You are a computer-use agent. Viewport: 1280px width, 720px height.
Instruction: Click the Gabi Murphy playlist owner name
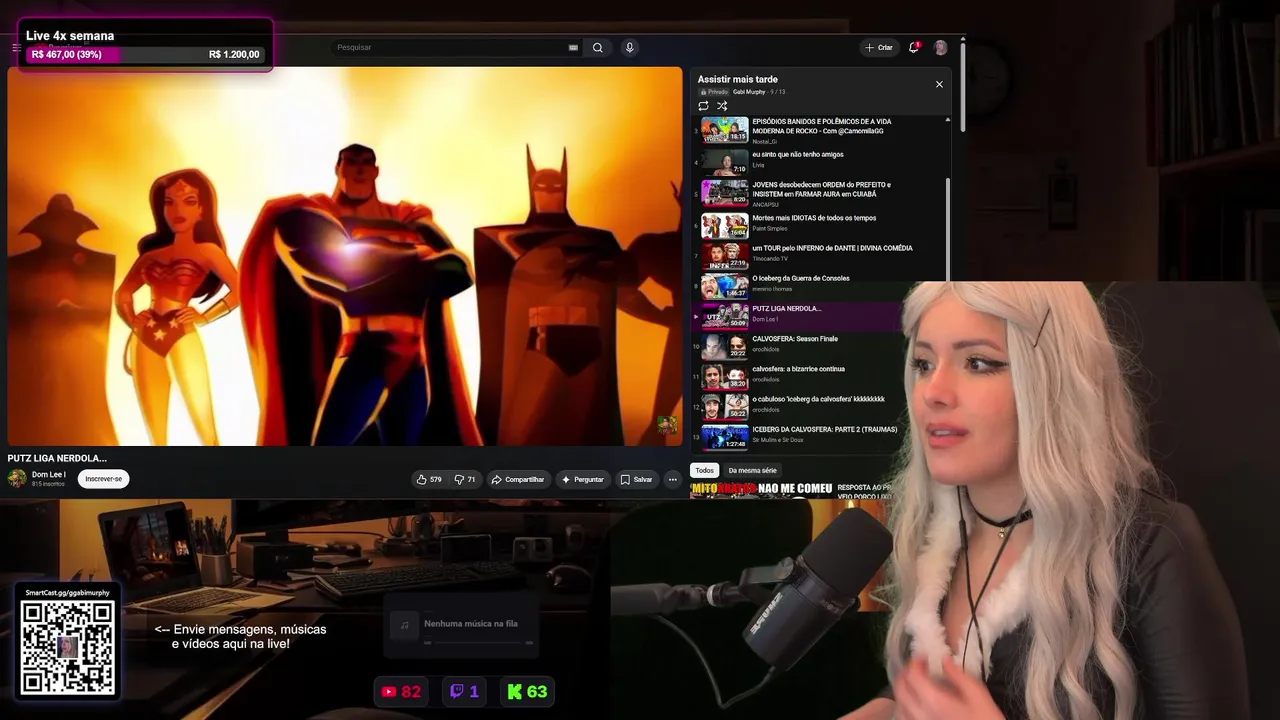point(749,92)
